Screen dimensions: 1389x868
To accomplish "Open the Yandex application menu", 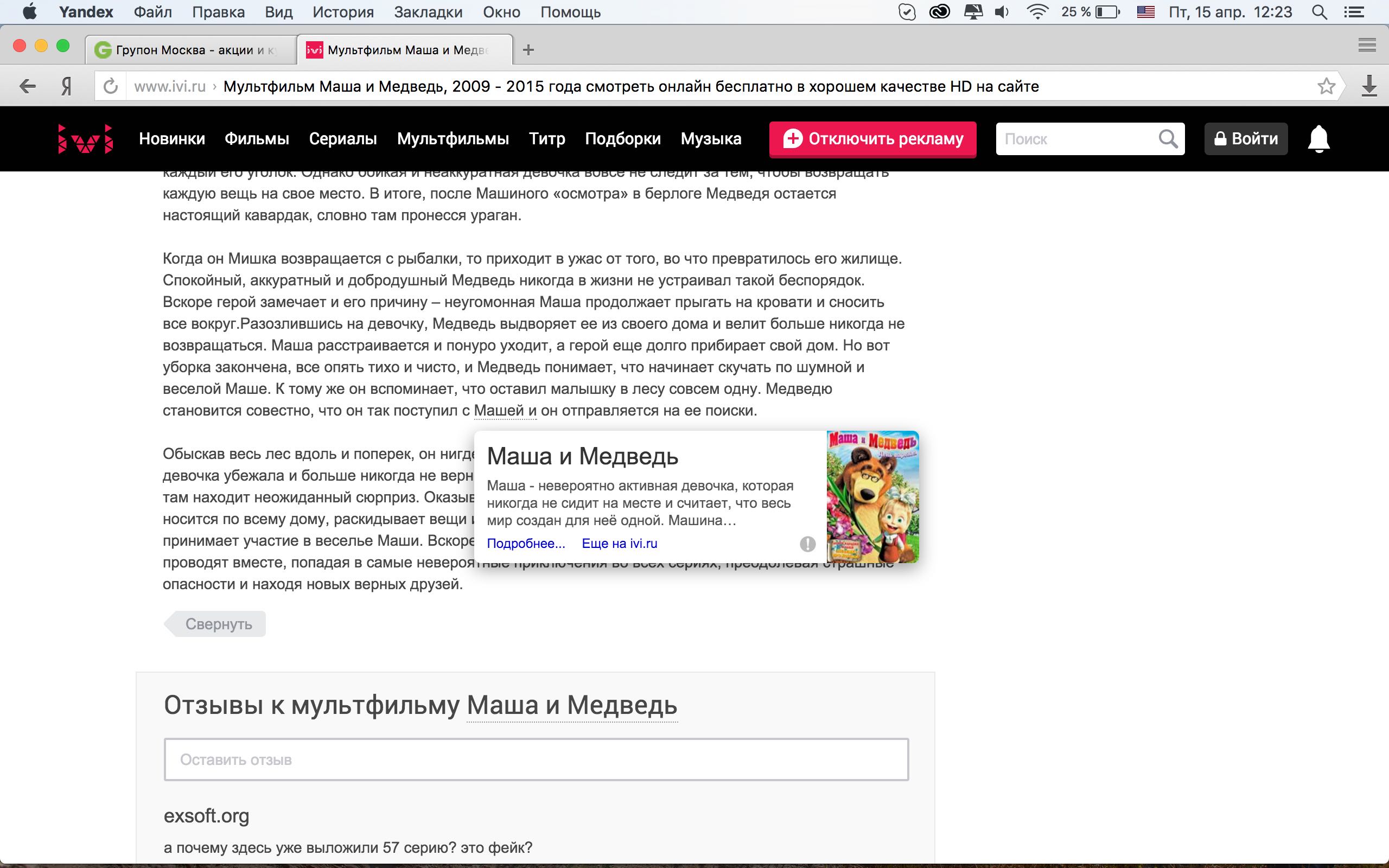I will point(86,12).
